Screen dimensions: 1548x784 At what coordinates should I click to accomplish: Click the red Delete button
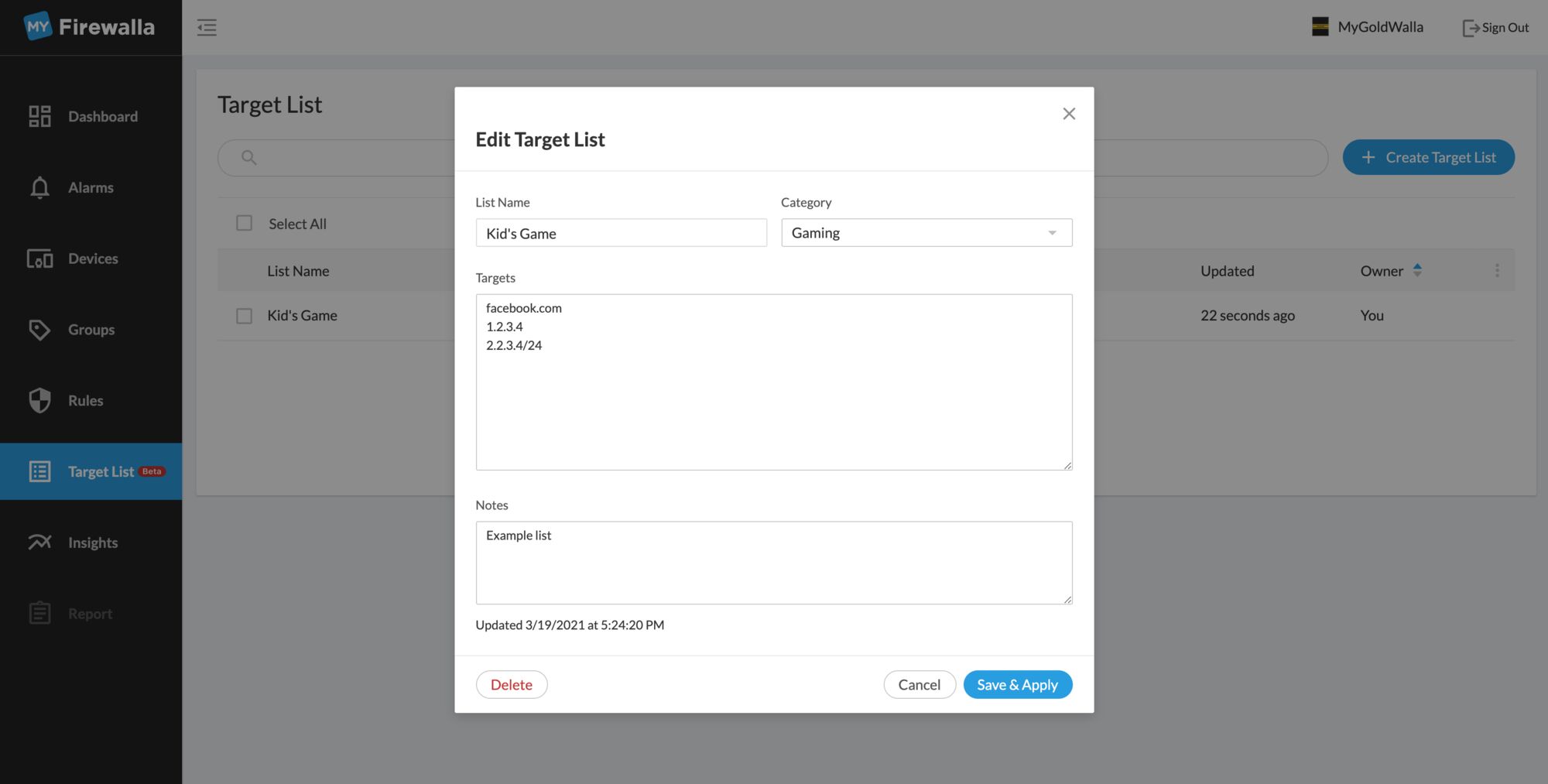point(512,684)
